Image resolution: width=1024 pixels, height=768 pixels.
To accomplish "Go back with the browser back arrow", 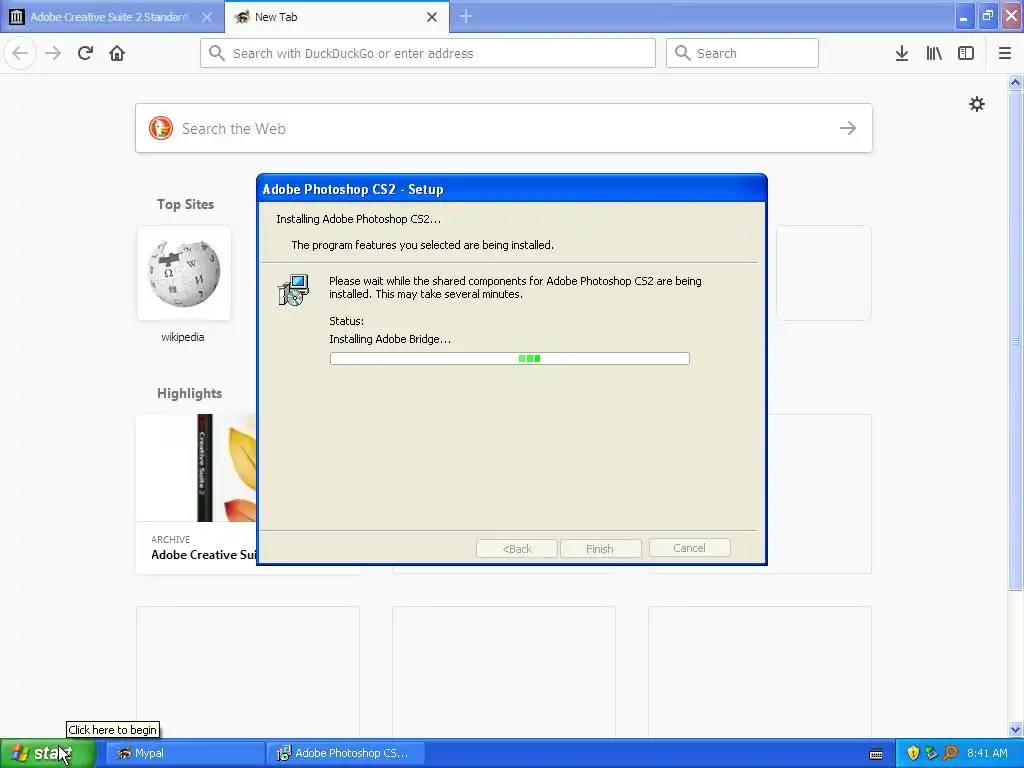I will 20,53.
